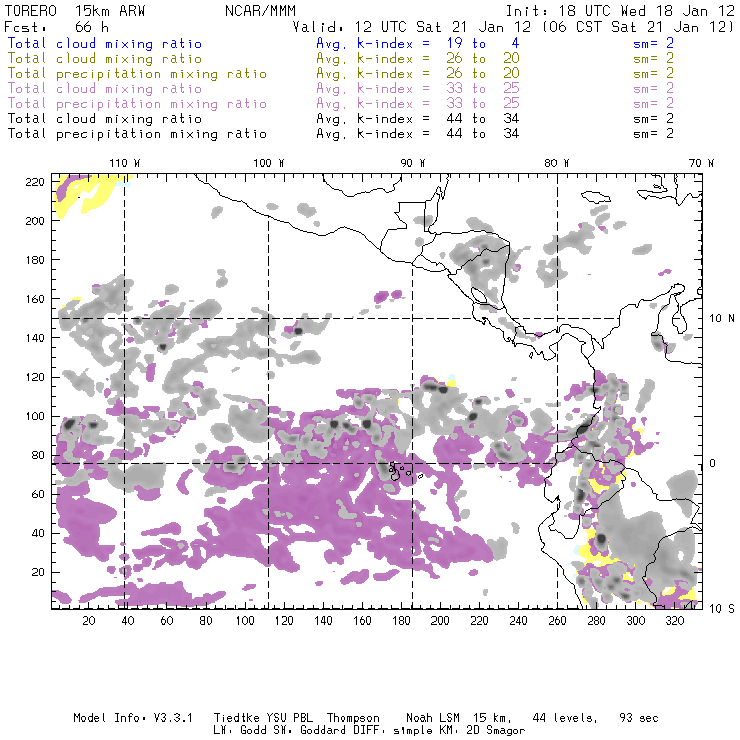Click the 110 W longitude label
The image size is (740, 740).
(x=124, y=162)
